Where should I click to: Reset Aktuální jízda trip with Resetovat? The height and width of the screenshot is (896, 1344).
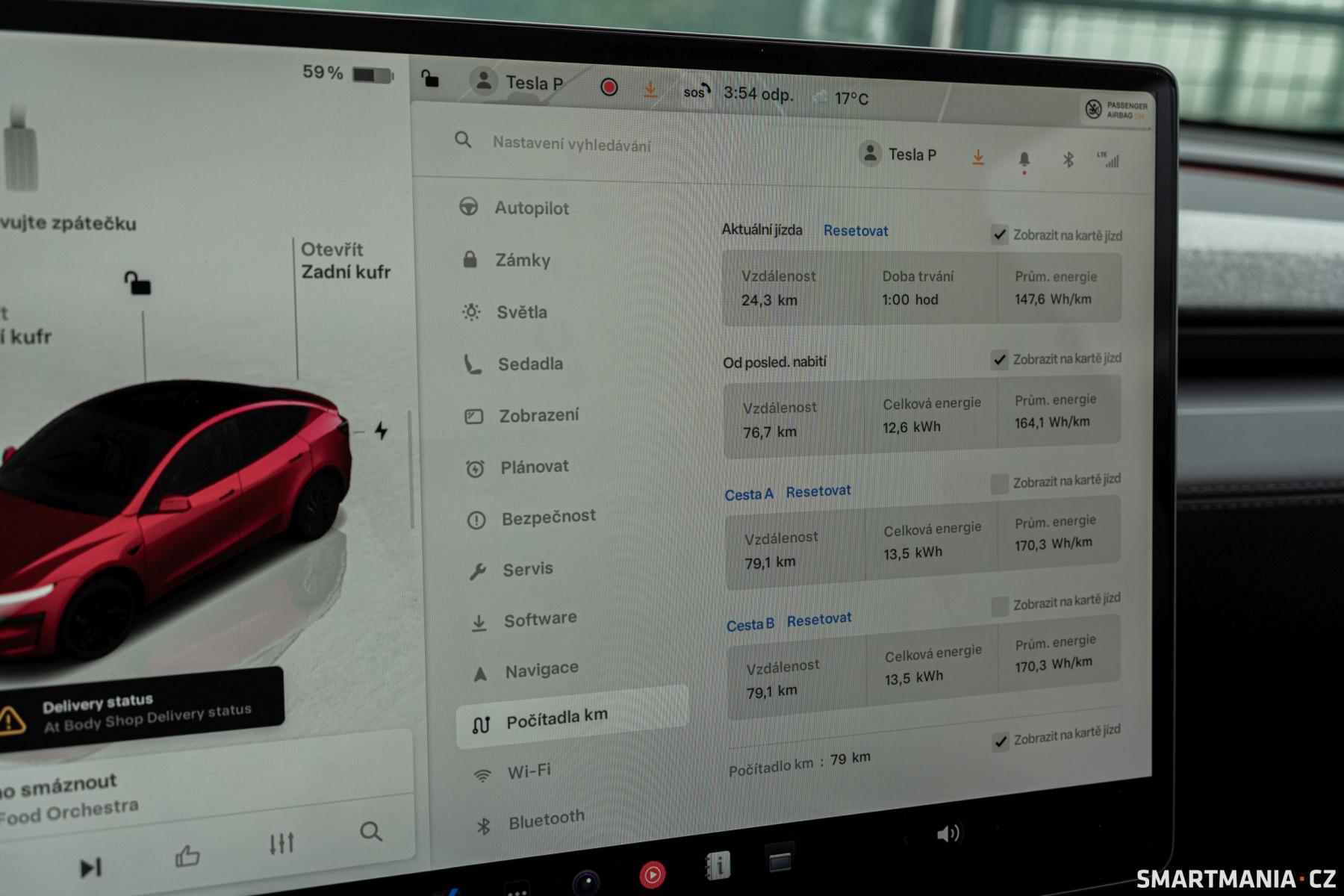856,231
